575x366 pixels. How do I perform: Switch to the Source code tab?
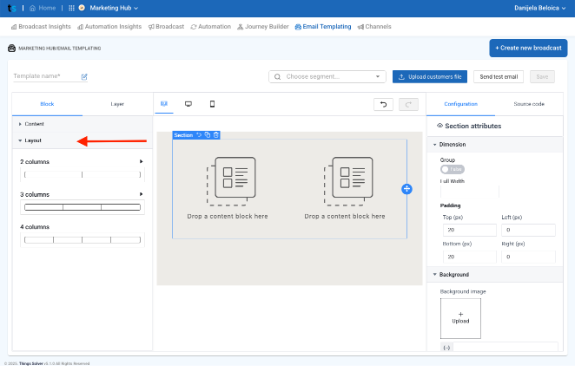click(x=529, y=104)
